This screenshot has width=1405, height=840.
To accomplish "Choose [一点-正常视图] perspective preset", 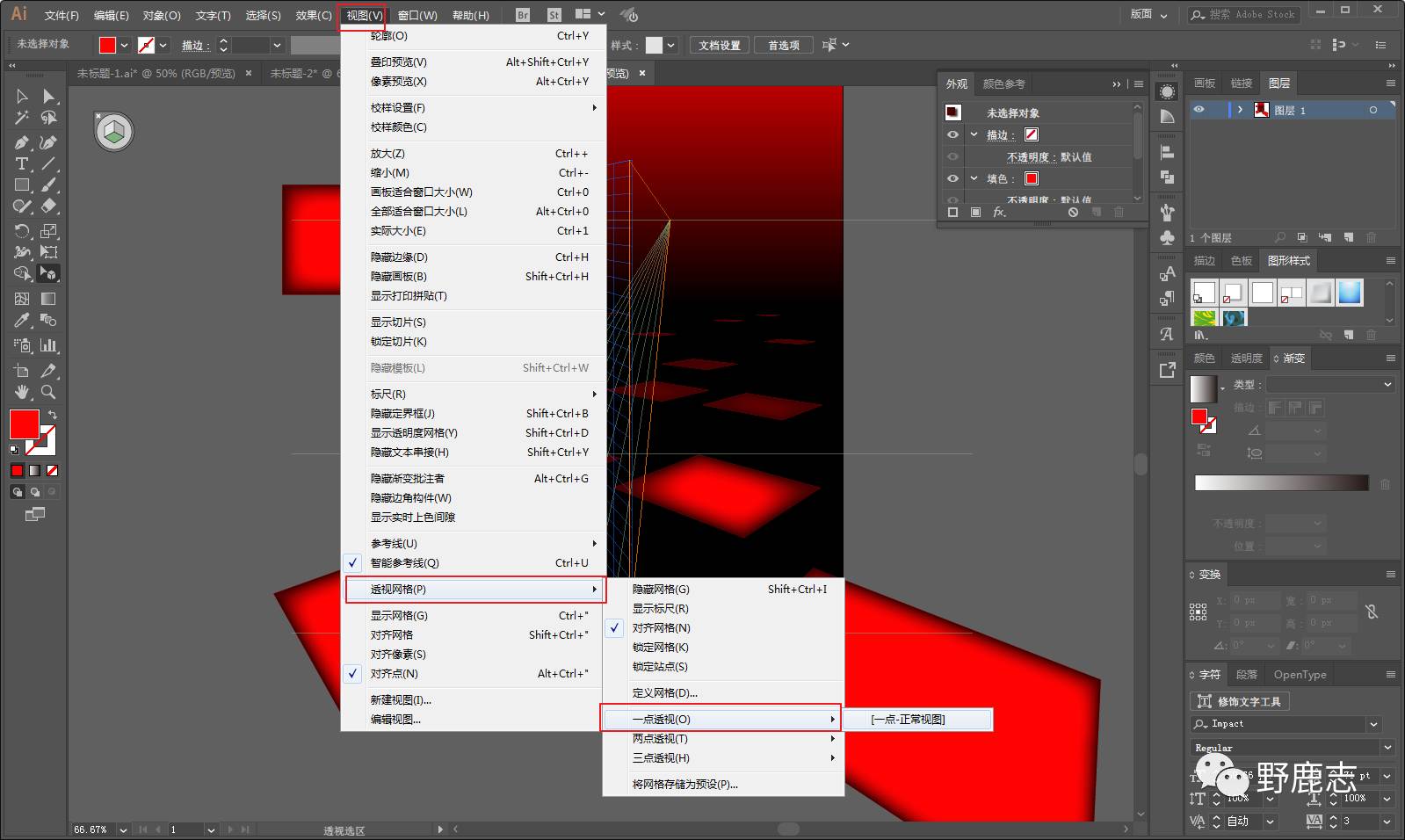I will point(909,720).
